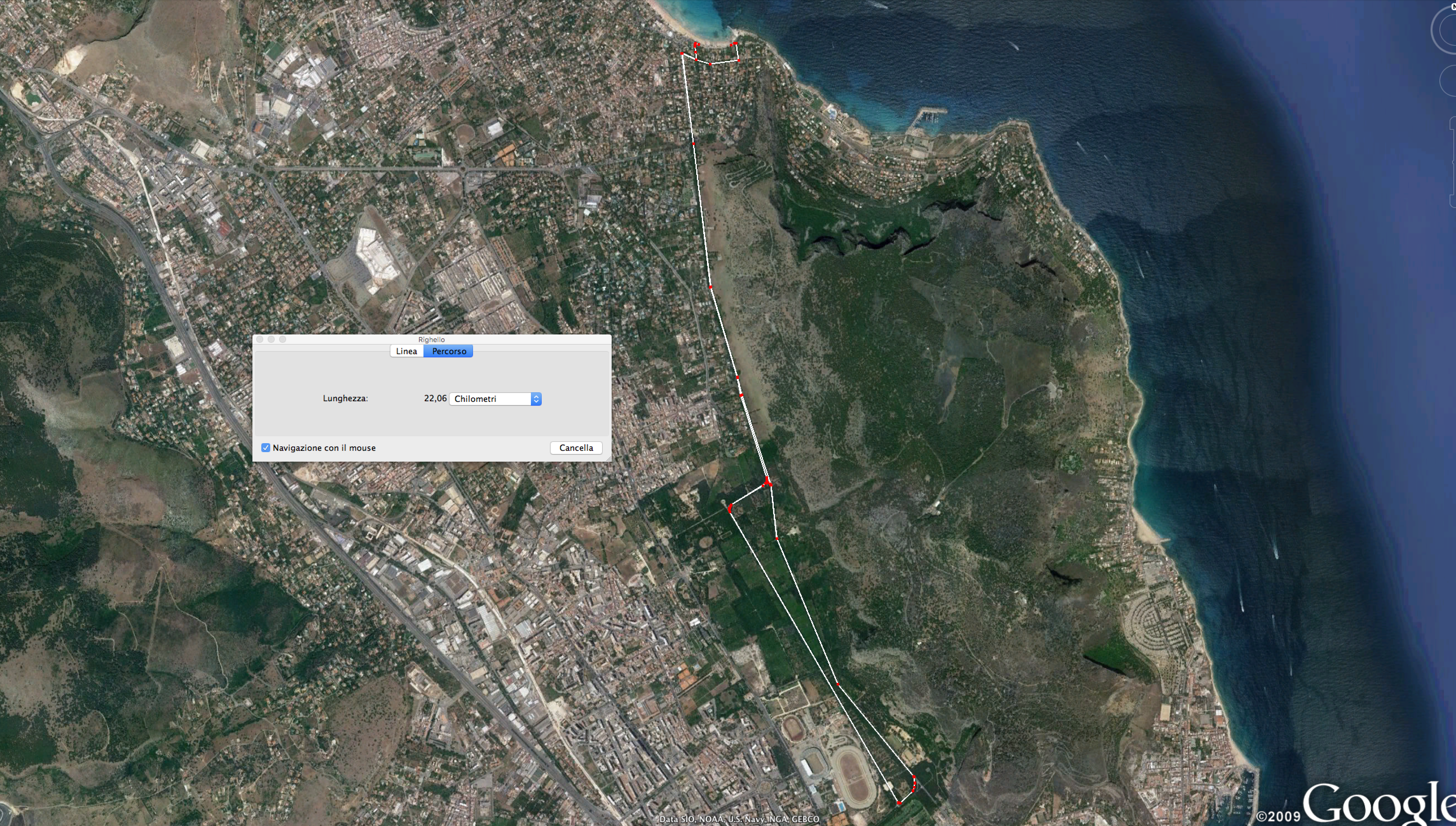This screenshot has height=826, width=1456.
Task: Click the Data SIO, NOAA attribution text
Action: point(739,819)
